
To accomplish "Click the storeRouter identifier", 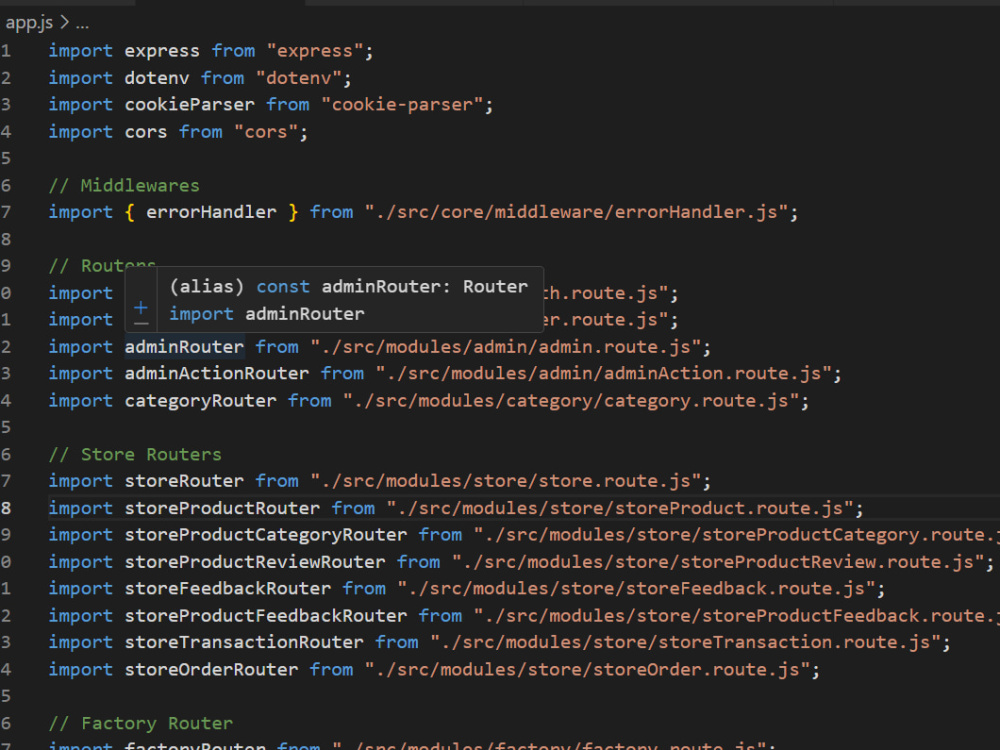I will pyautogui.click(x=184, y=482).
